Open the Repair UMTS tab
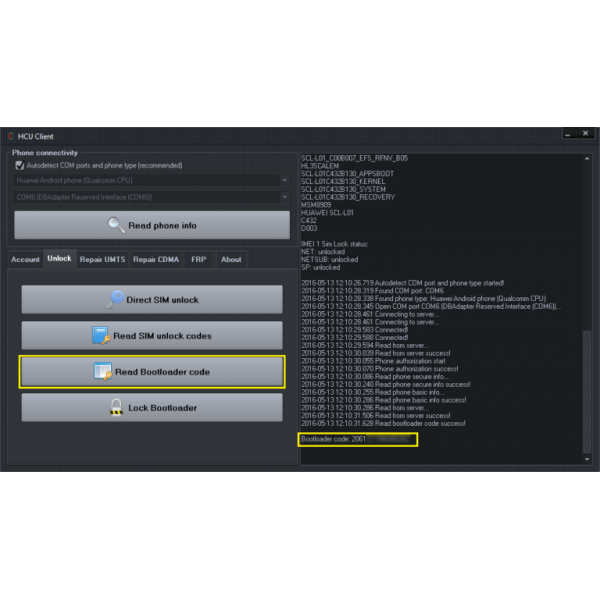 102,259
